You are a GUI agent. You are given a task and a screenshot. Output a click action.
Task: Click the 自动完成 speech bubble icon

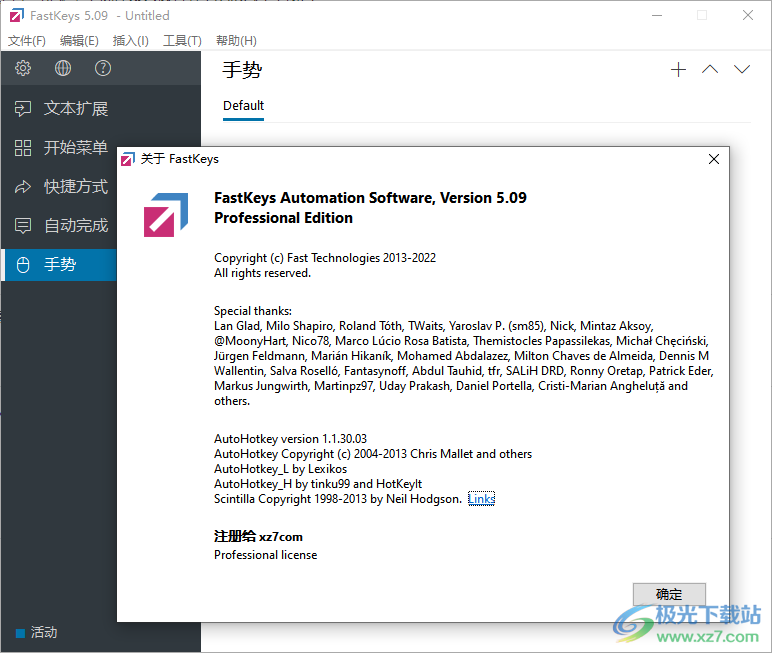coord(23,226)
